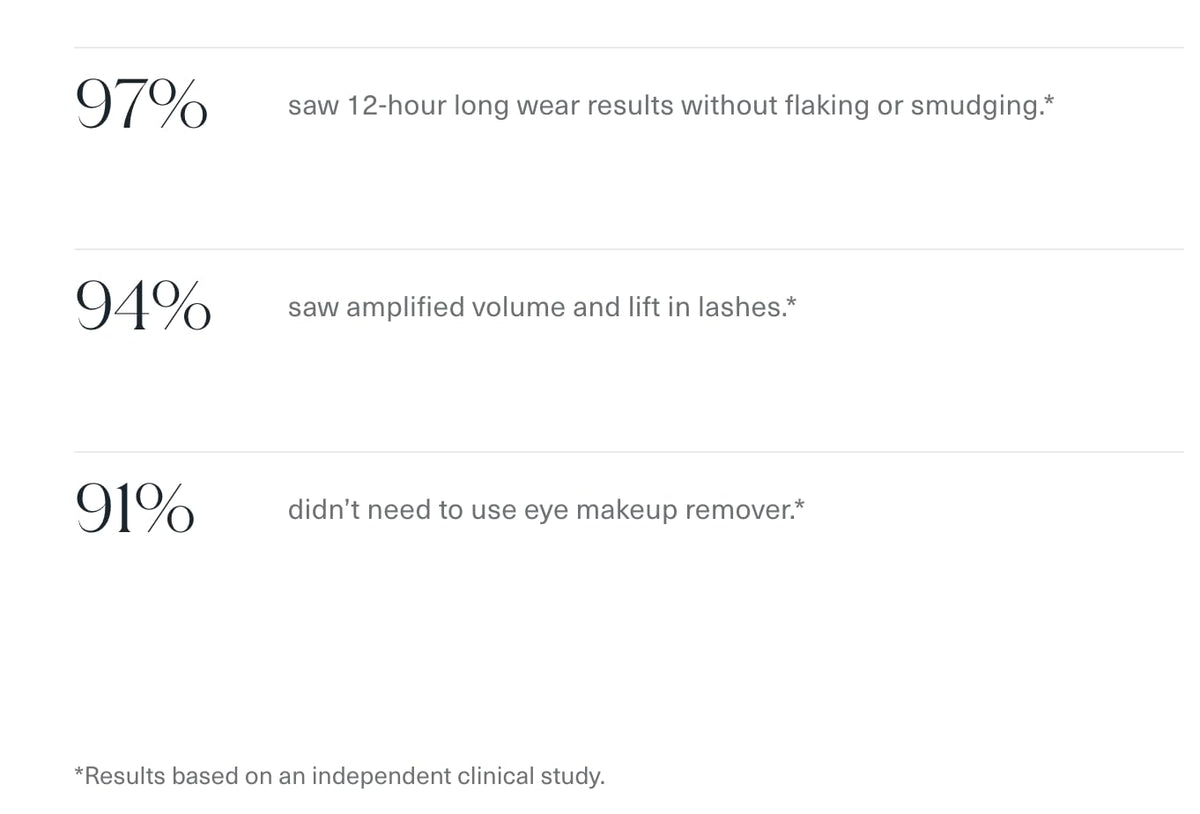Click the asterisk after 'smudging.'
Viewport: 1200px width, 814px height.
click(1049, 100)
